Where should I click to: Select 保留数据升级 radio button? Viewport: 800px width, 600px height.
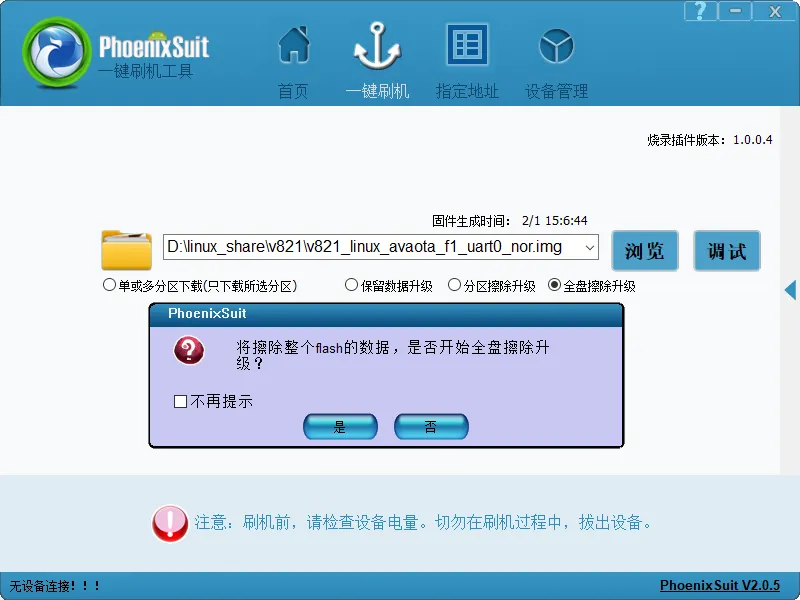pyautogui.click(x=351, y=285)
